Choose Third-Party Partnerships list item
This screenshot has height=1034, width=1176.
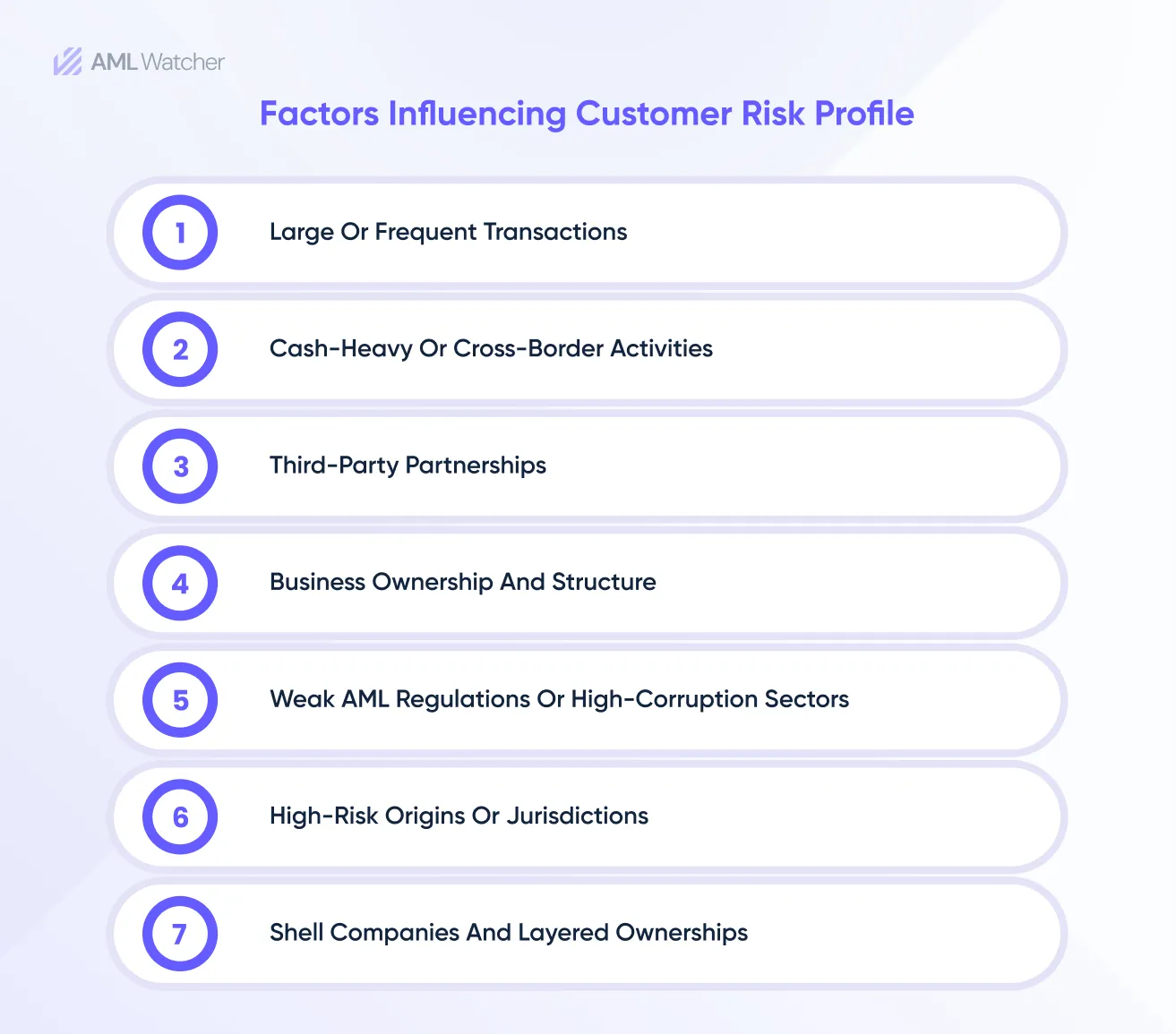point(408,466)
